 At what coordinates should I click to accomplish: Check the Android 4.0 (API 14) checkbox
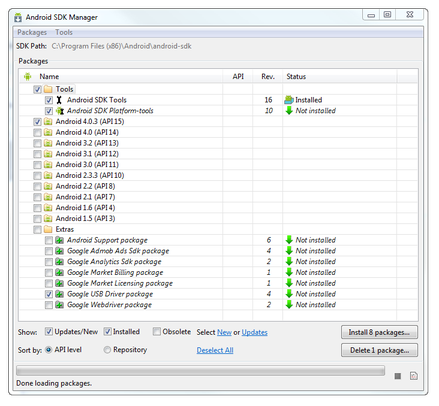(x=37, y=132)
